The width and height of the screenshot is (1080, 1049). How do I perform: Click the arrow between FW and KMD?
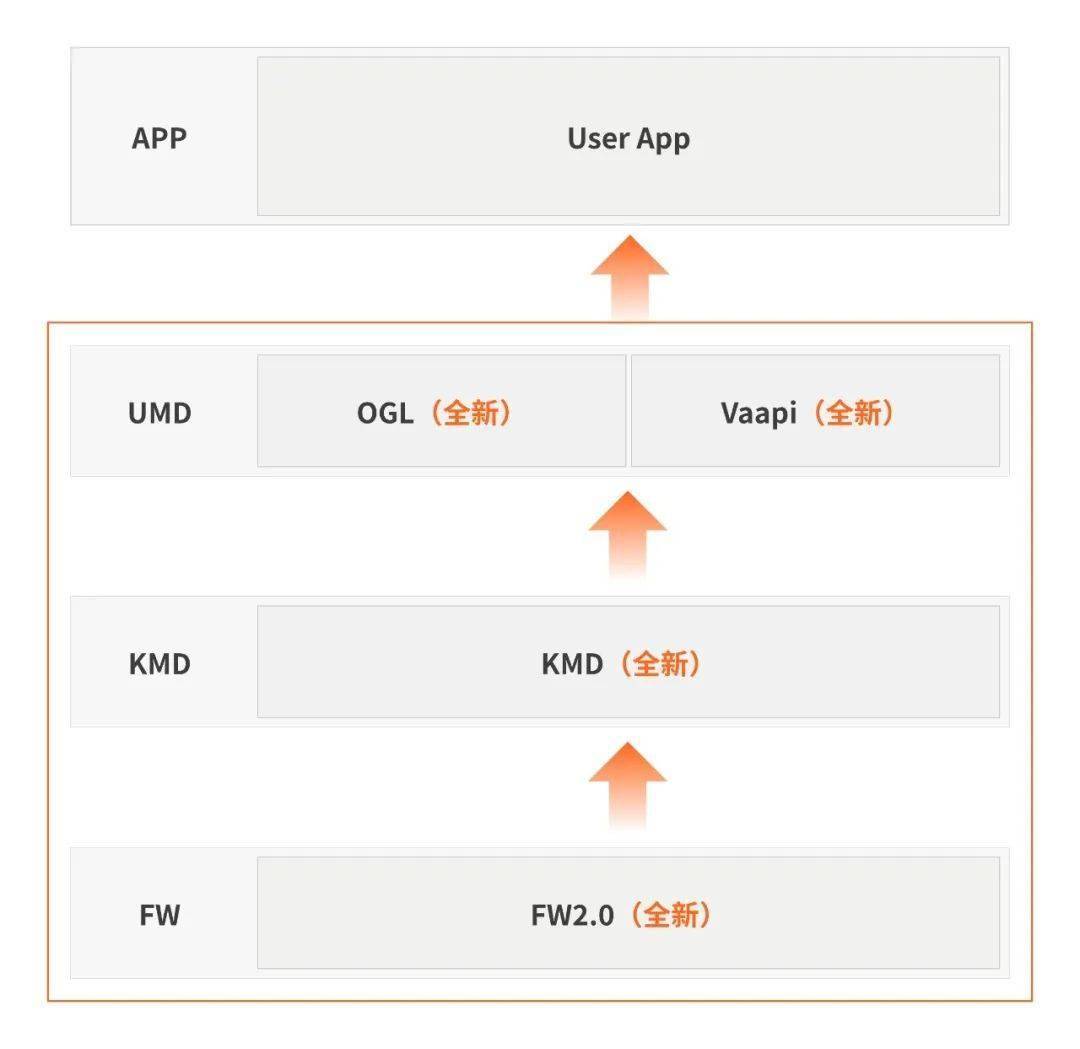pyautogui.click(x=627, y=785)
